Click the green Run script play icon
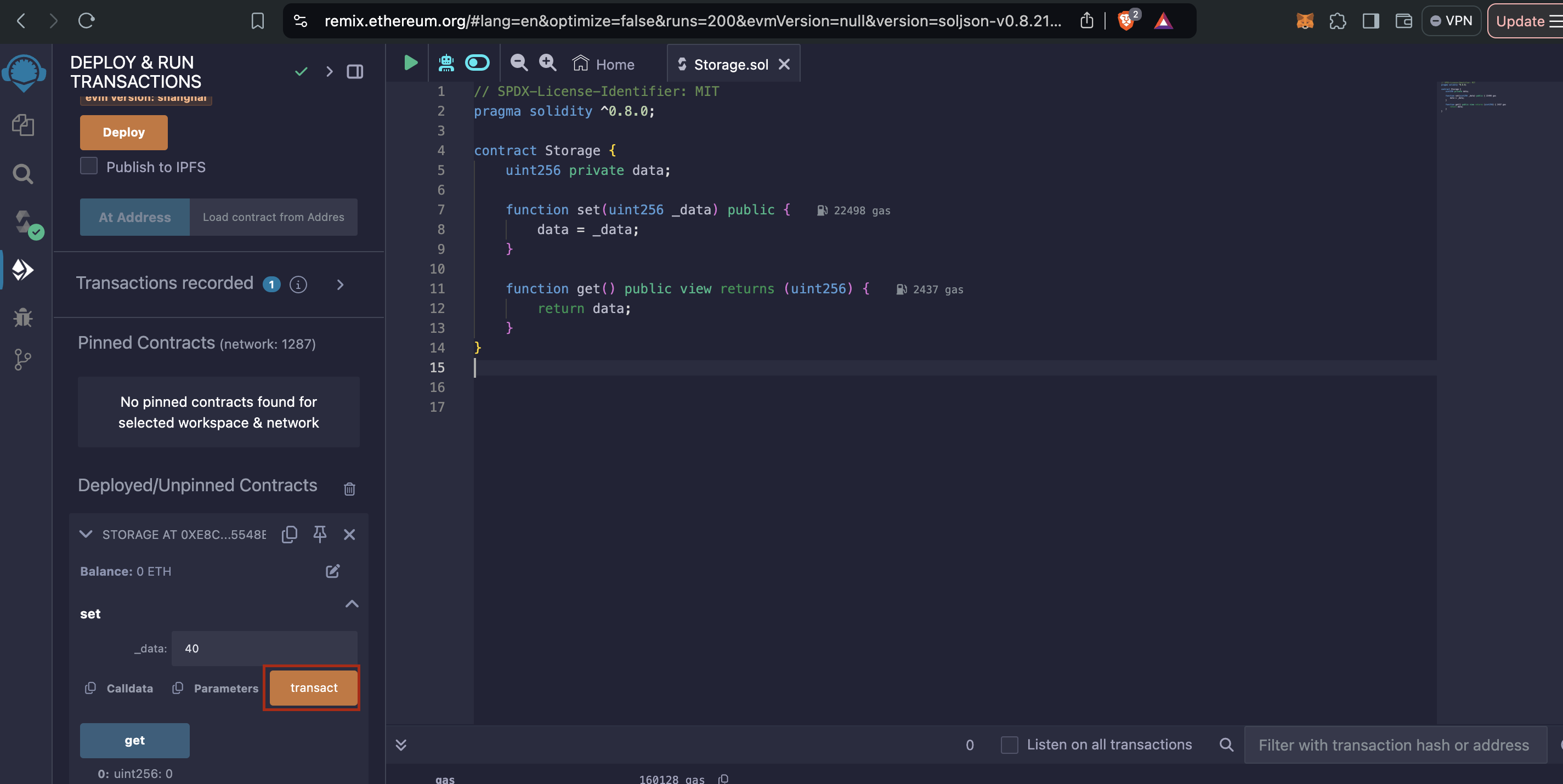The width and height of the screenshot is (1563, 784). pos(411,63)
